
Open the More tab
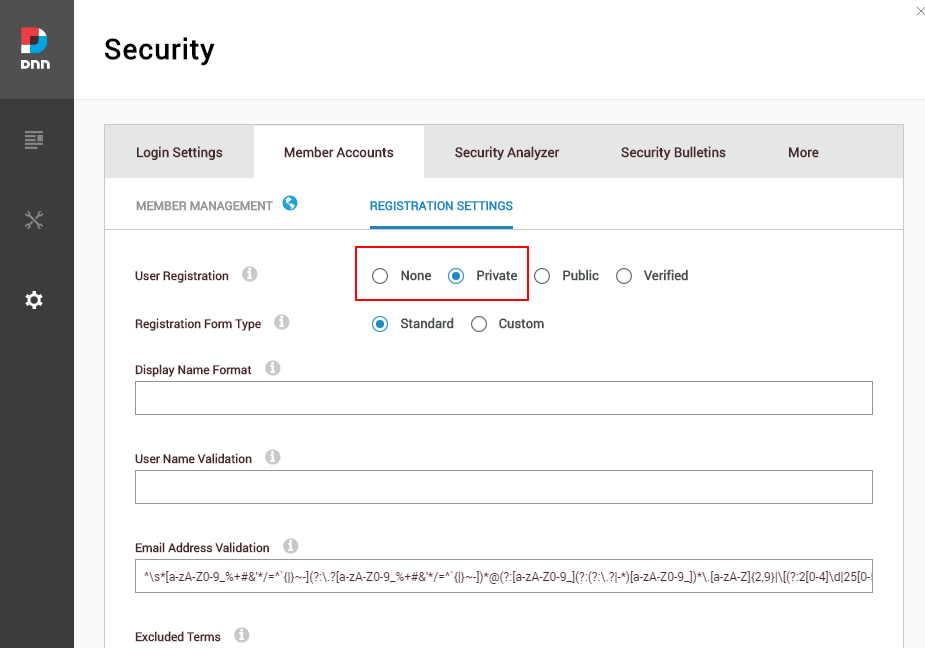803,152
